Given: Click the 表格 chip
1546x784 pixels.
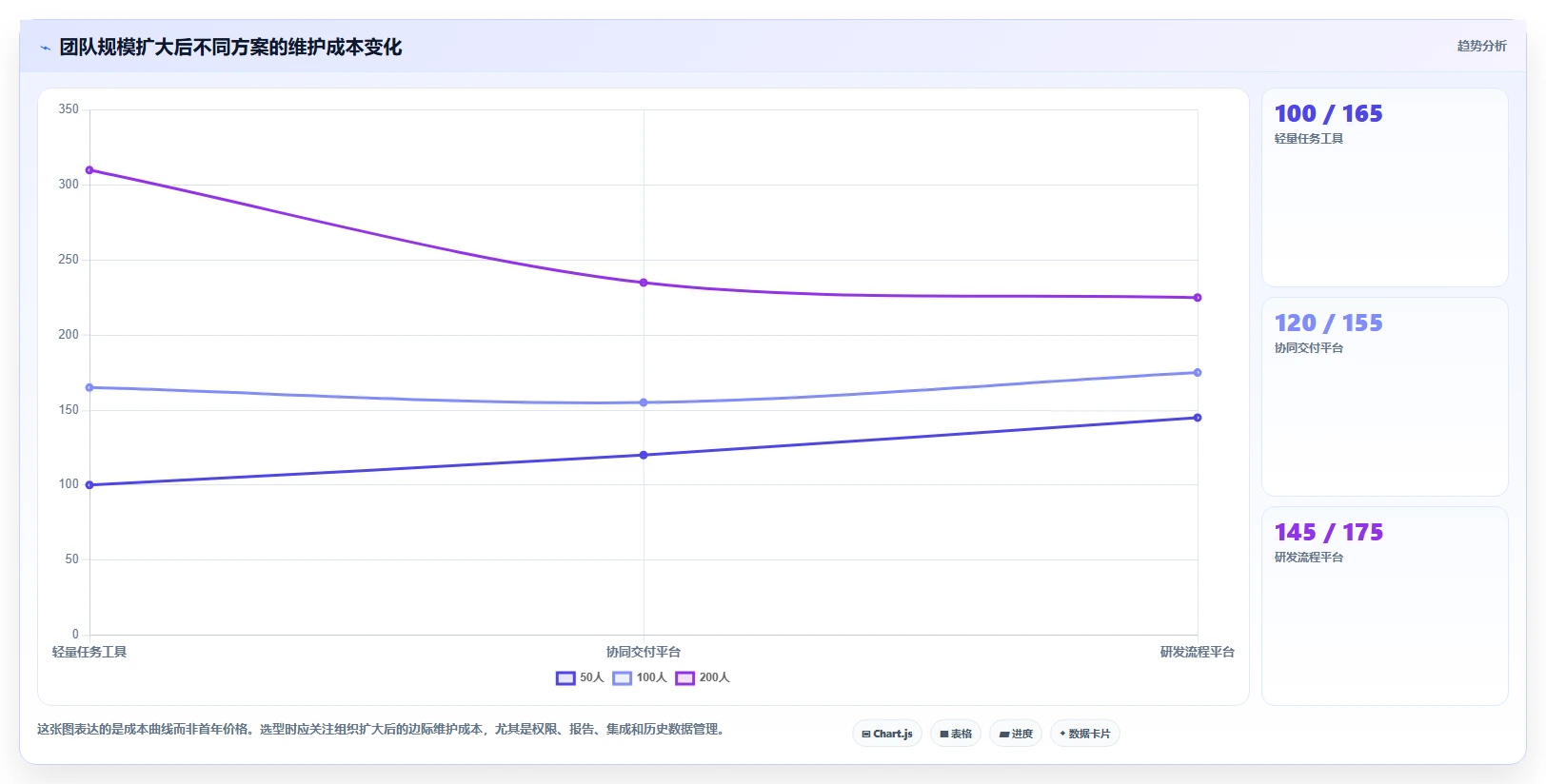Looking at the screenshot, I should pos(956,734).
